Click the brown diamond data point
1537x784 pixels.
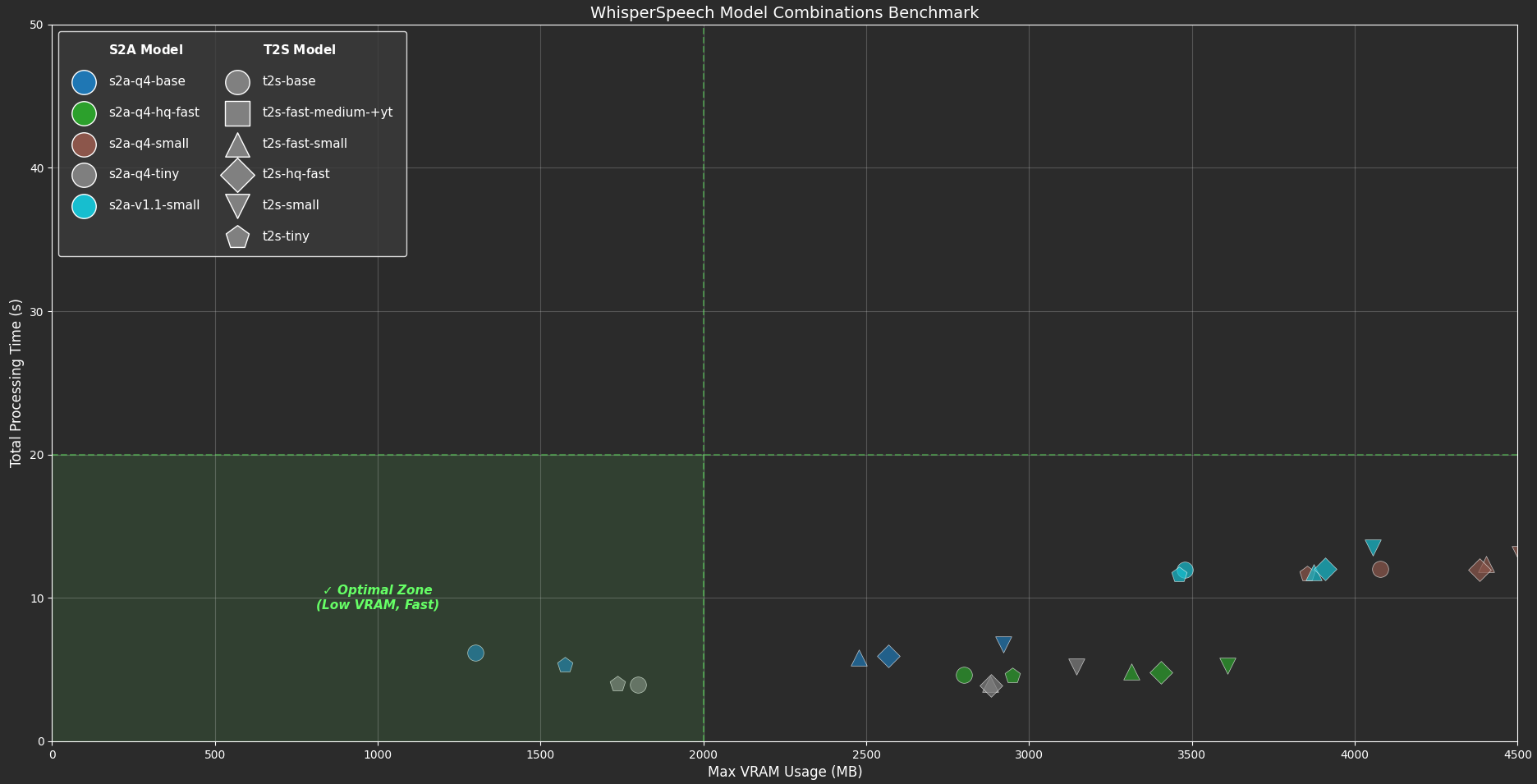point(1480,570)
